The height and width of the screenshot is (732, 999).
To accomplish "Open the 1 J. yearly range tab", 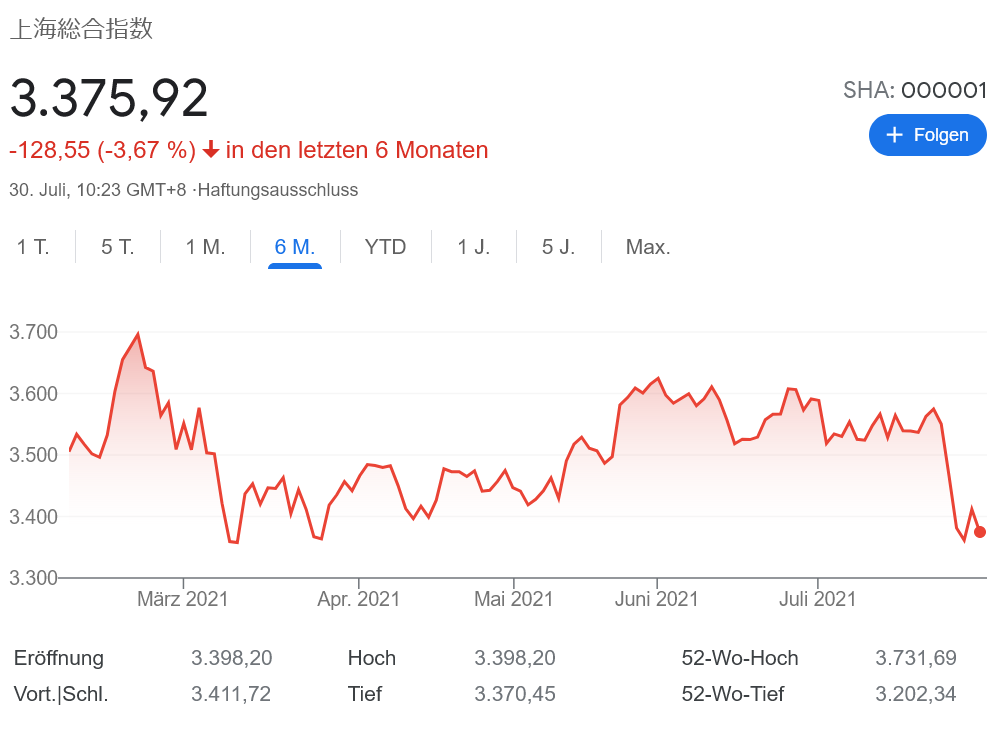I will (474, 247).
